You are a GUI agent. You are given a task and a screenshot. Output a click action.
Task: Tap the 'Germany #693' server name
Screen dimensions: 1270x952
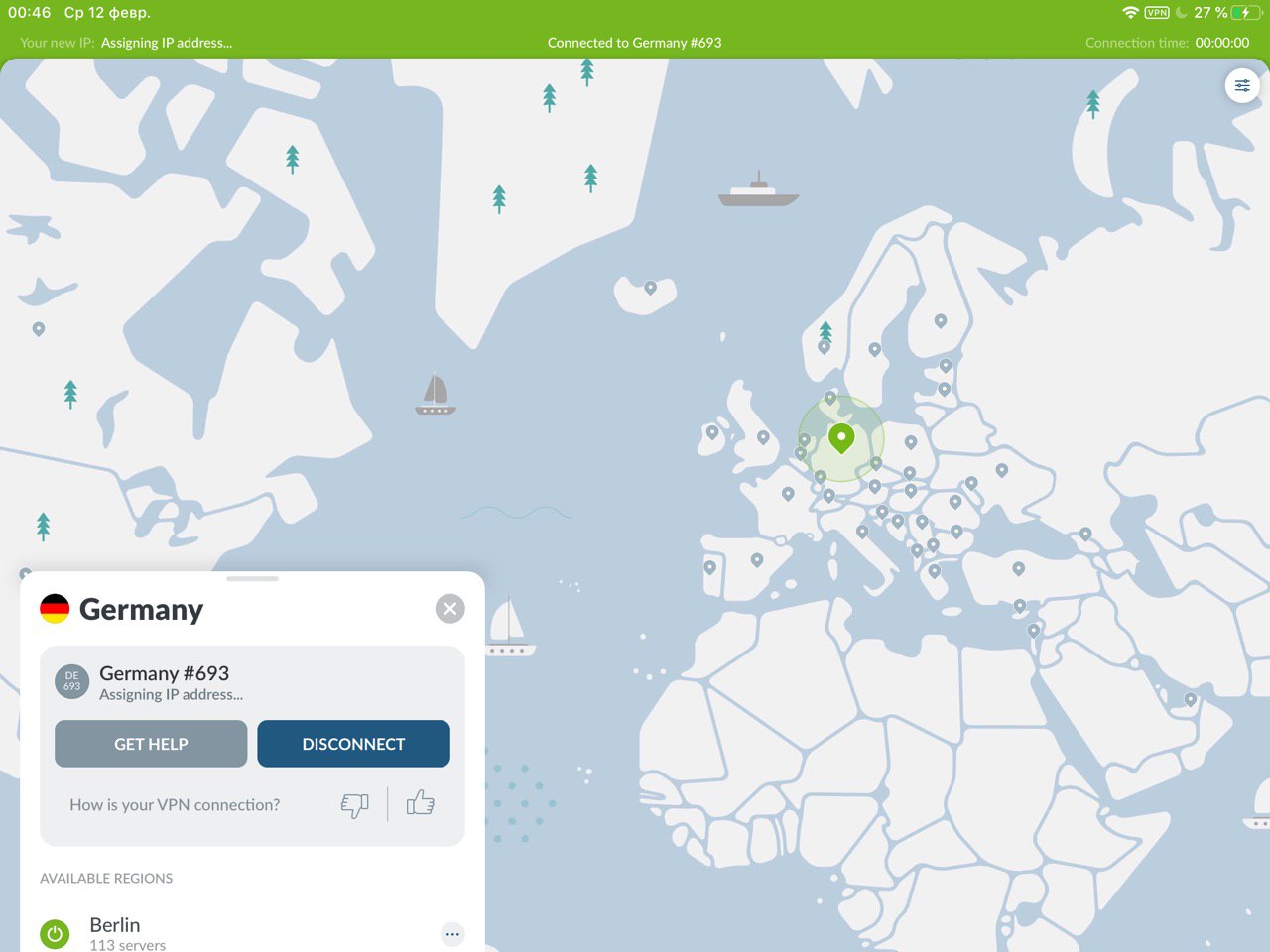point(164,673)
